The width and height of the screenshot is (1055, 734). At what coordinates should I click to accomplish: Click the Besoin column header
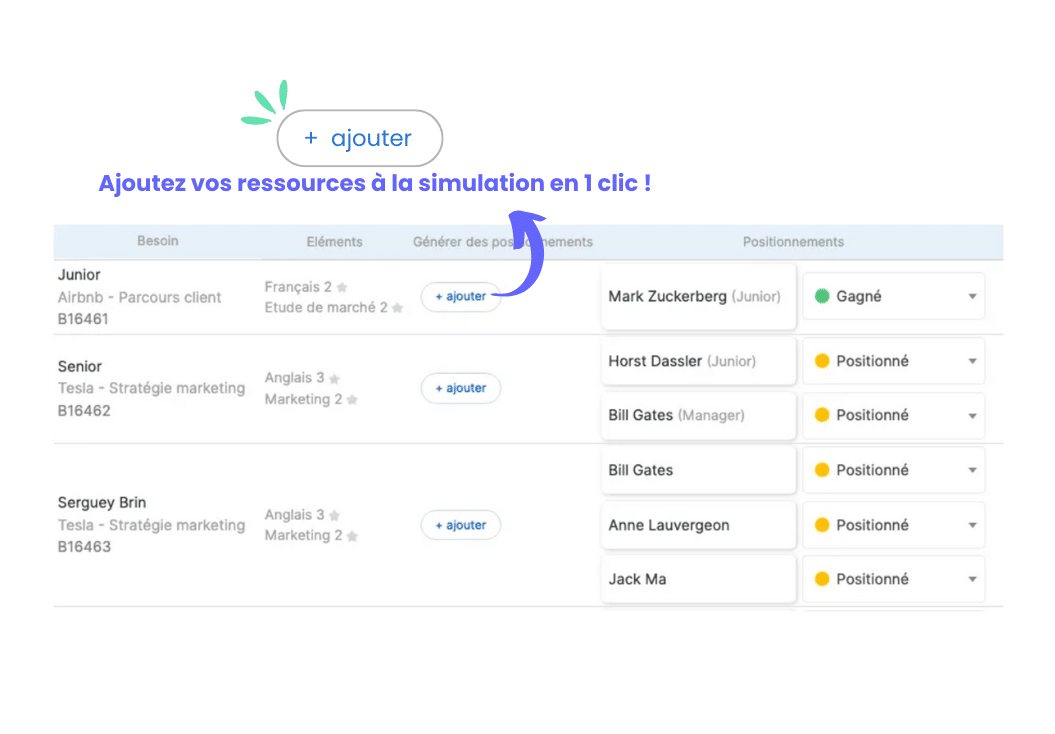point(158,241)
